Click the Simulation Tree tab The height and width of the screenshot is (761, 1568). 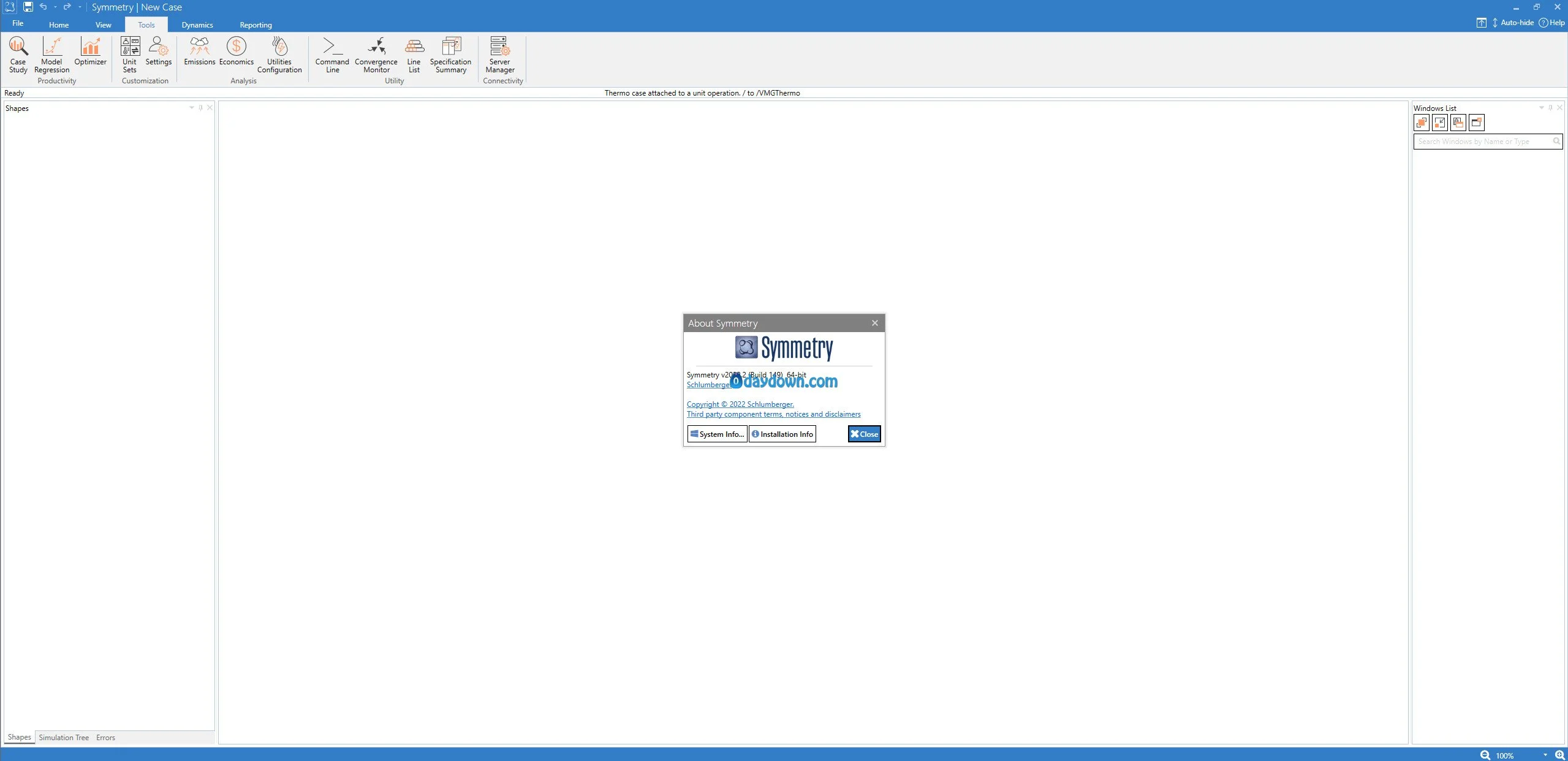tap(63, 738)
